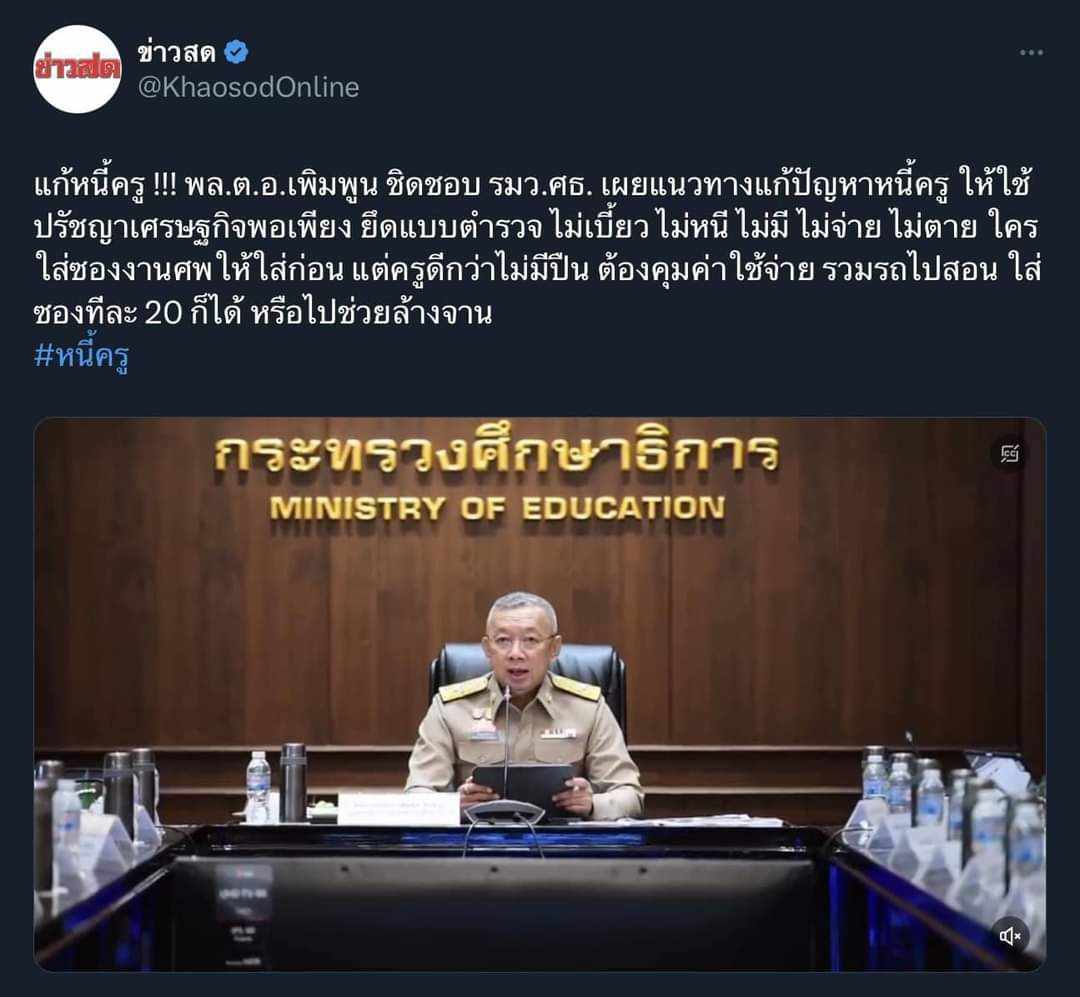Click the black office chair behind the man
The image size is (1080, 997).
point(528,682)
